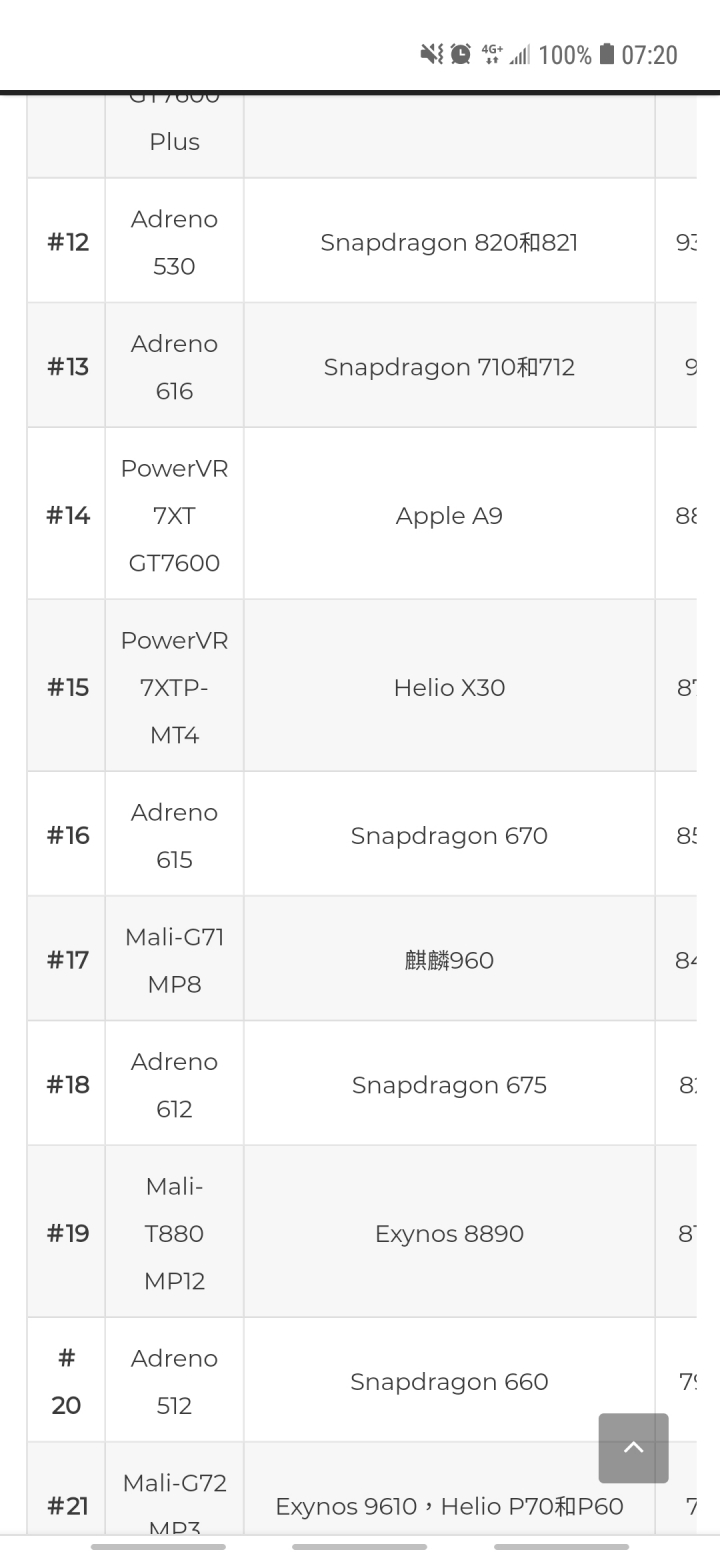Select the Adreno 530 GPU cell

pos(174,241)
